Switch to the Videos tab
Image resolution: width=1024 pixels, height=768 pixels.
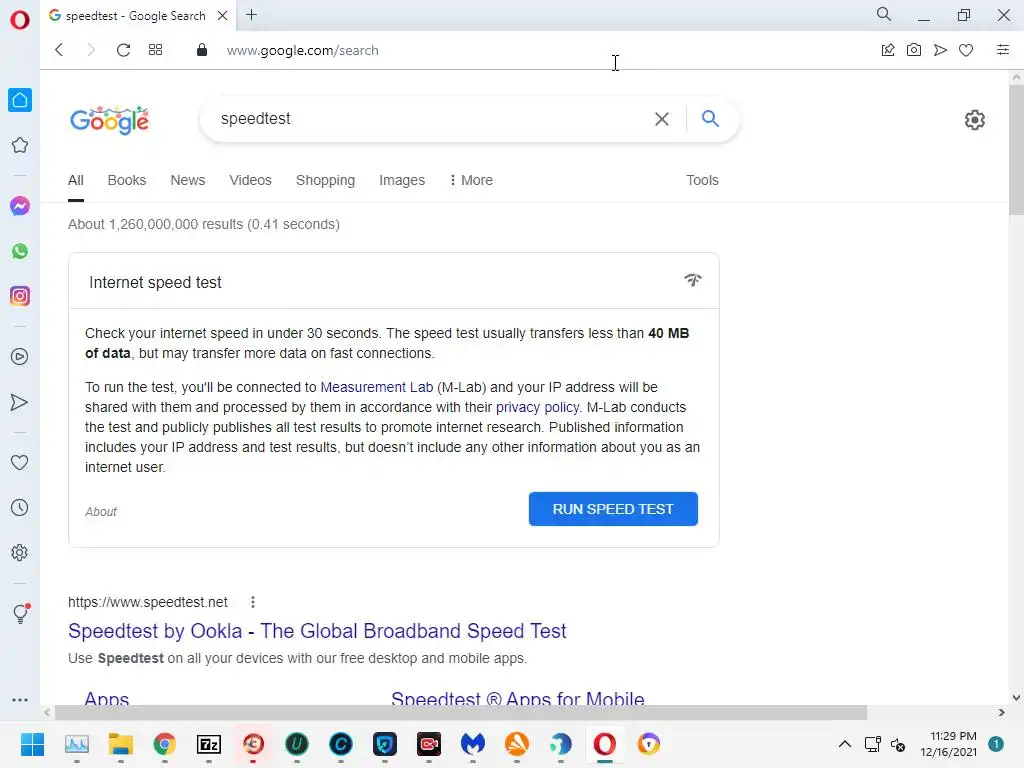(250, 180)
